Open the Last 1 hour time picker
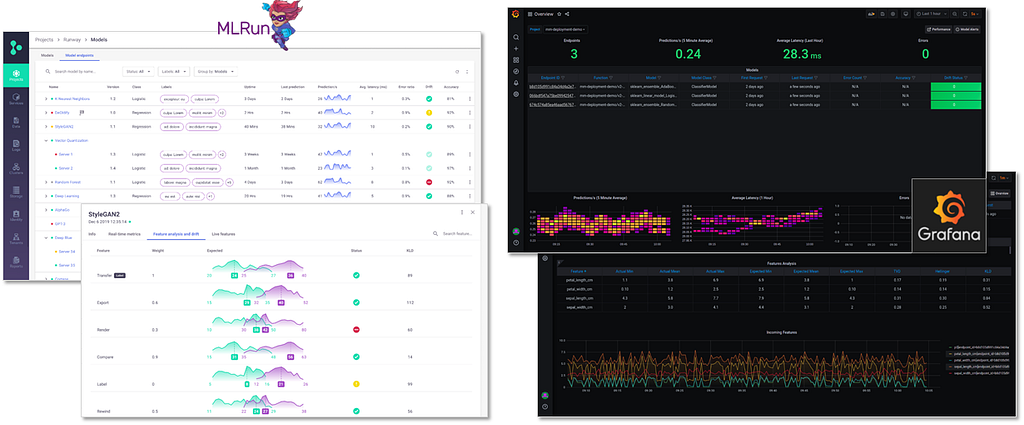Viewport: 1024px width, 425px height. click(x=931, y=14)
